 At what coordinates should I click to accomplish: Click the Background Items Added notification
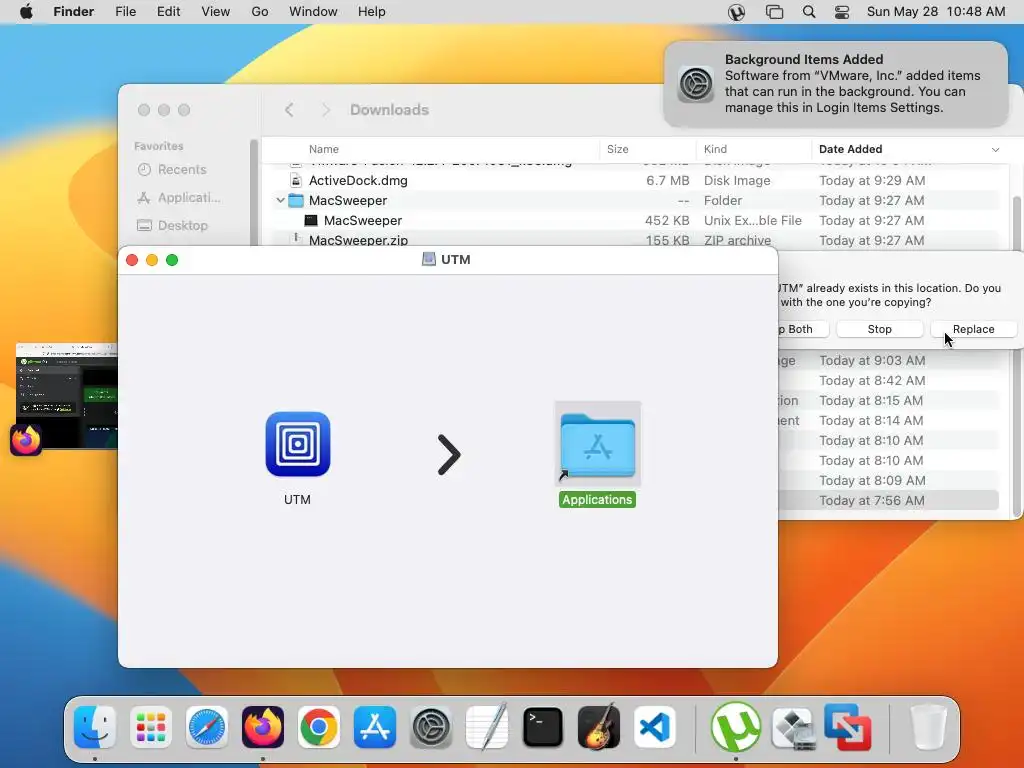click(835, 84)
